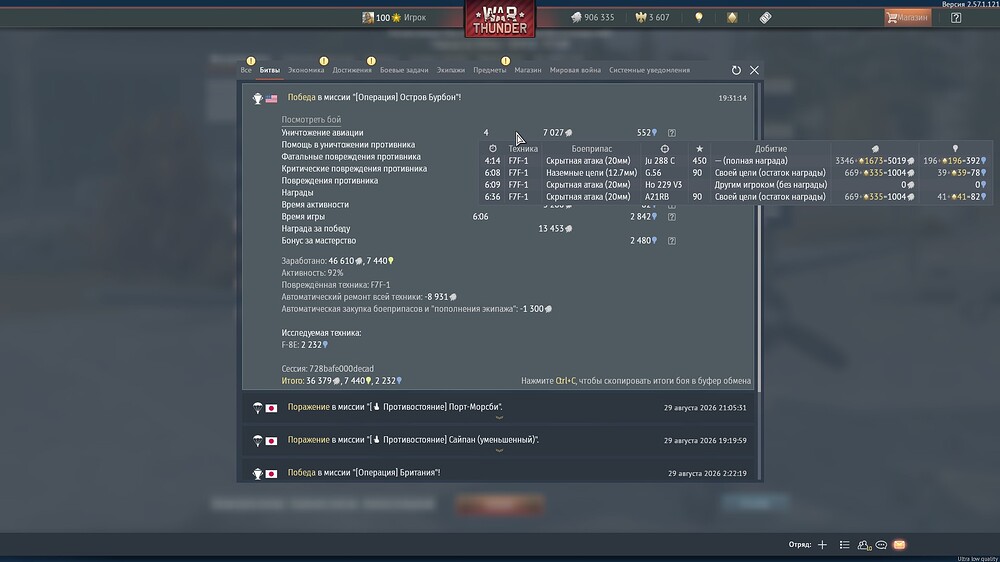Click help icon on Бонус за мастерство row
1000x562 pixels.
(672, 241)
